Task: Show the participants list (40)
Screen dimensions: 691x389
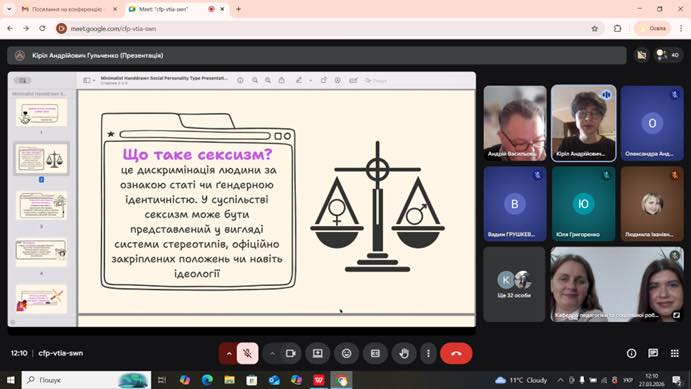Action: 668,55
